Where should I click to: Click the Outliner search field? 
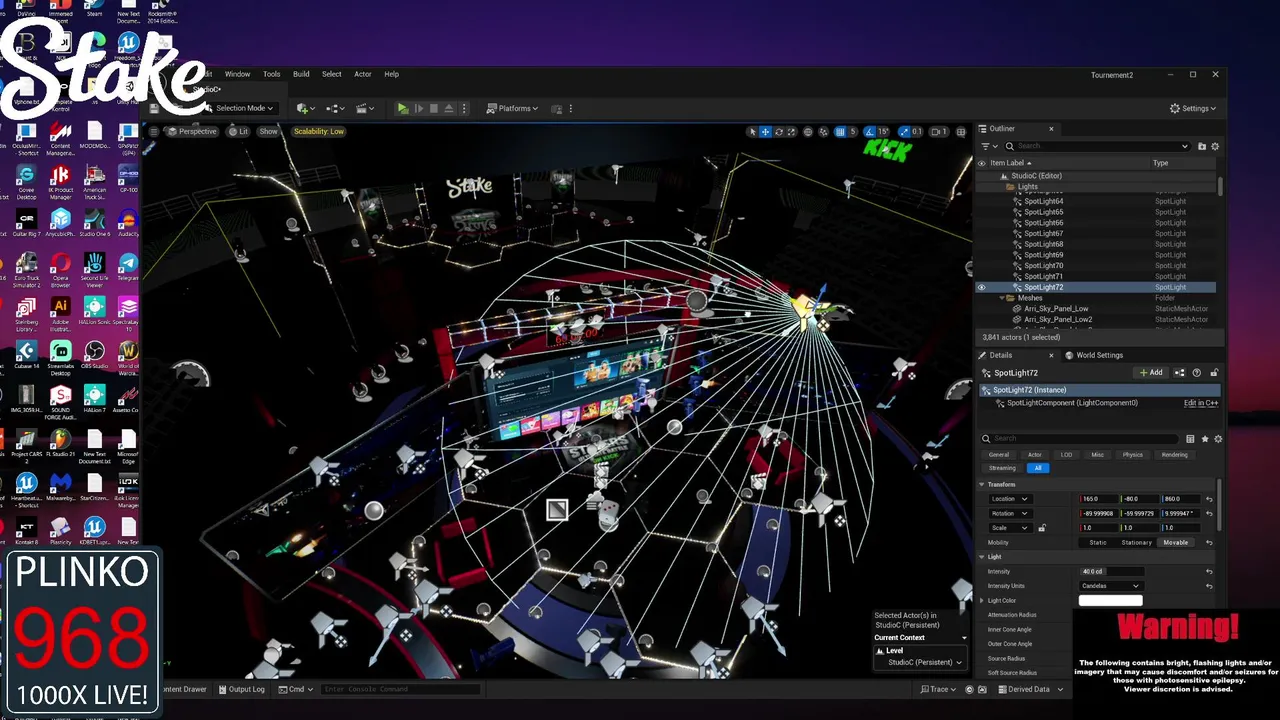pyautogui.click(x=1096, y=146)
